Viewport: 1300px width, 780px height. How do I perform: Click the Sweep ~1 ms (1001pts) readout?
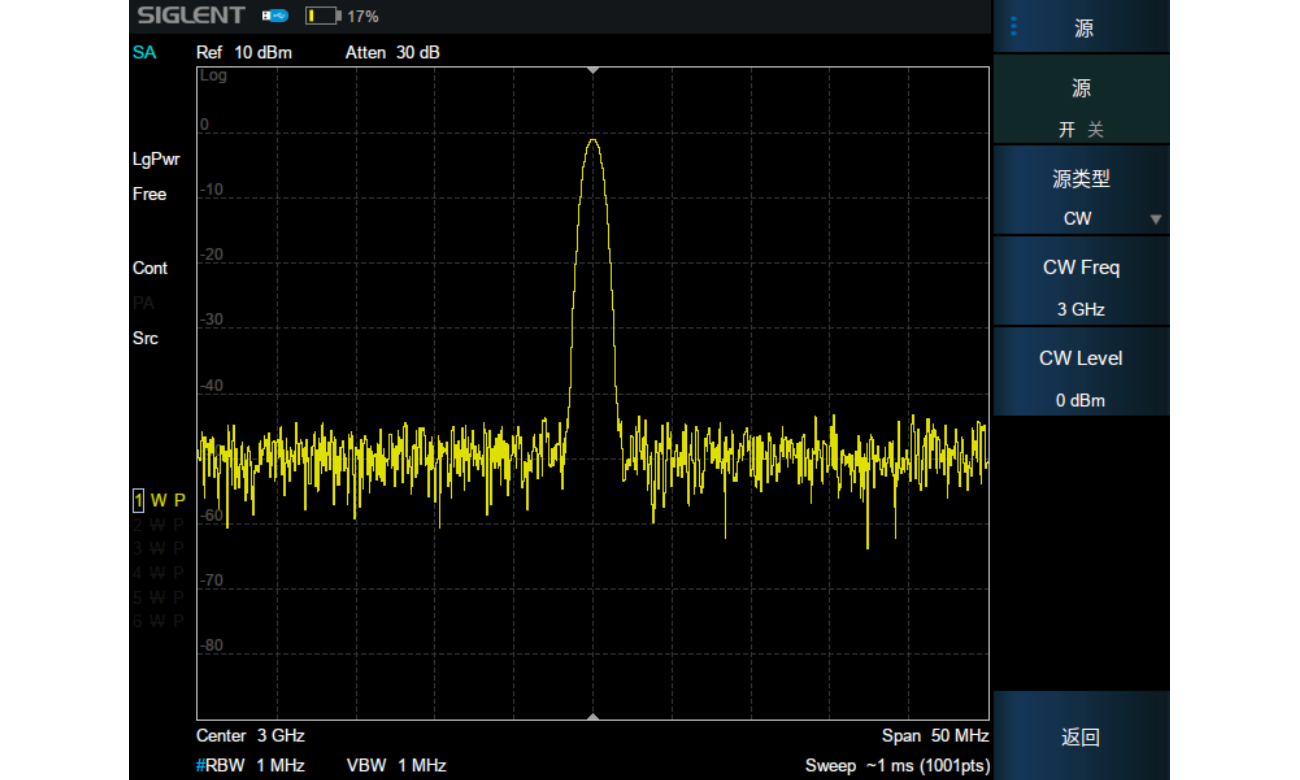point(897,765)
